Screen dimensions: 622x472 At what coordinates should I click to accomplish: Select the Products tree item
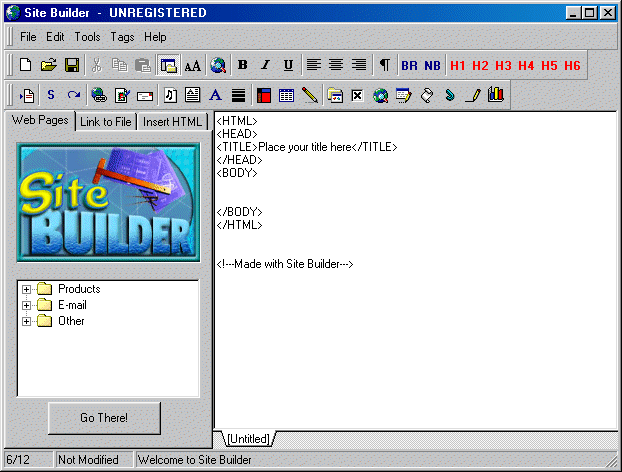[79, 289]
